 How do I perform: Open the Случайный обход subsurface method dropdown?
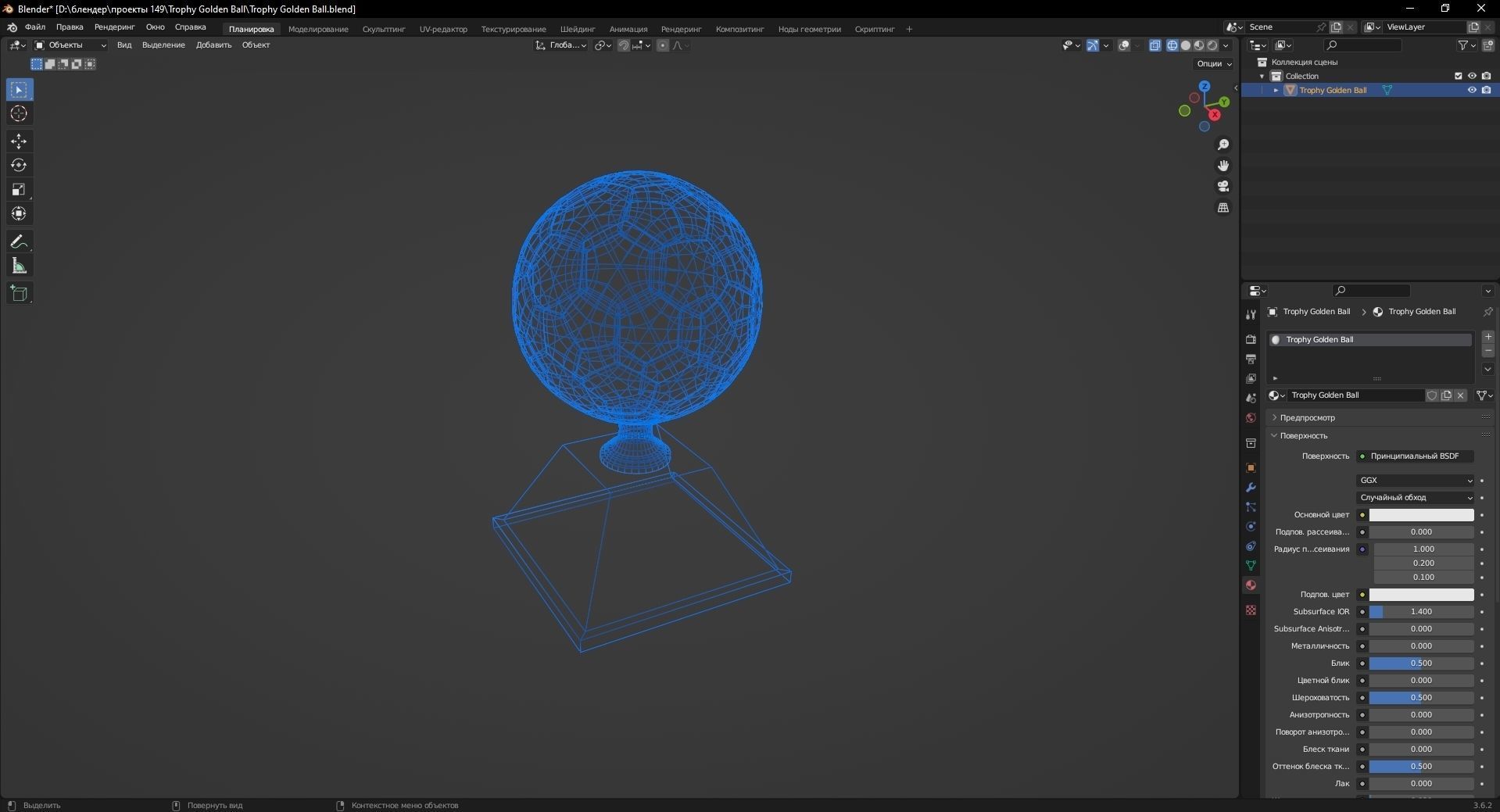(1416, 498)
